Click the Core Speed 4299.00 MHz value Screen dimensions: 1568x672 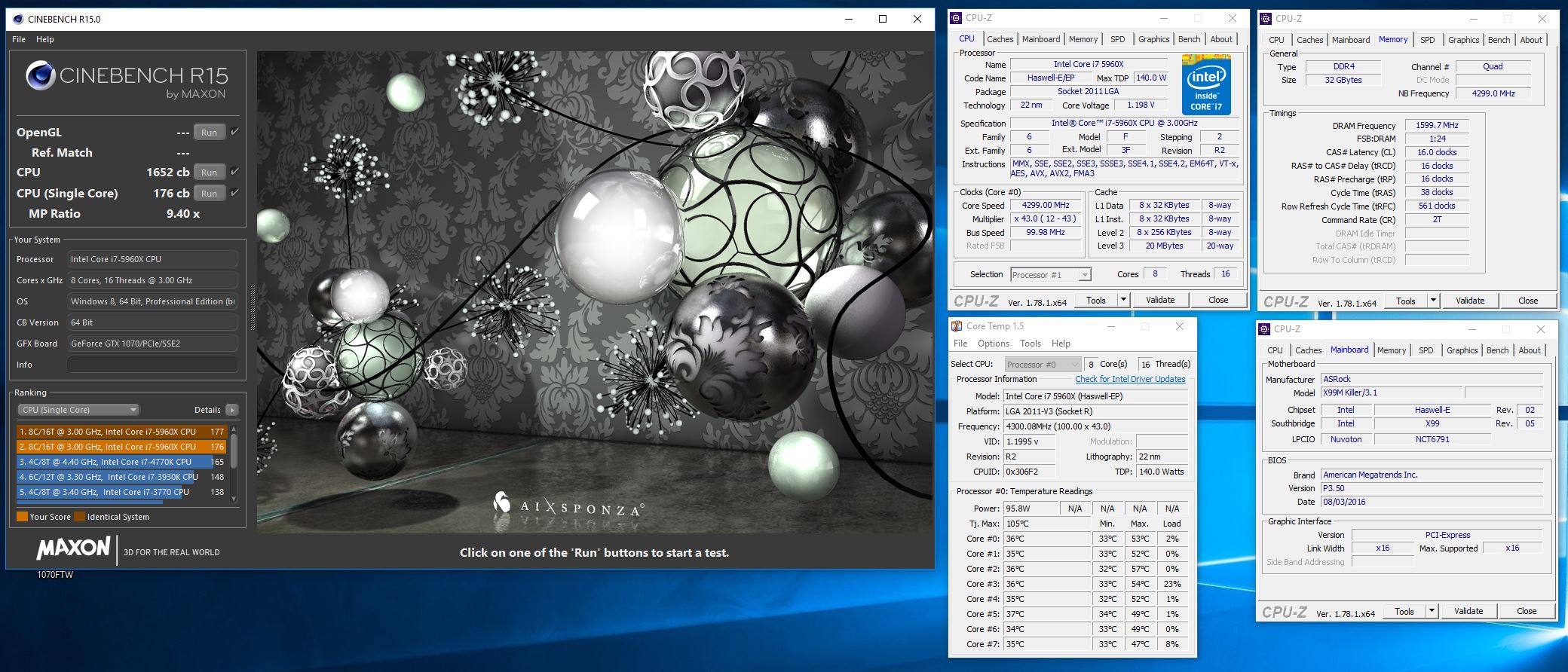point(1046,205)
